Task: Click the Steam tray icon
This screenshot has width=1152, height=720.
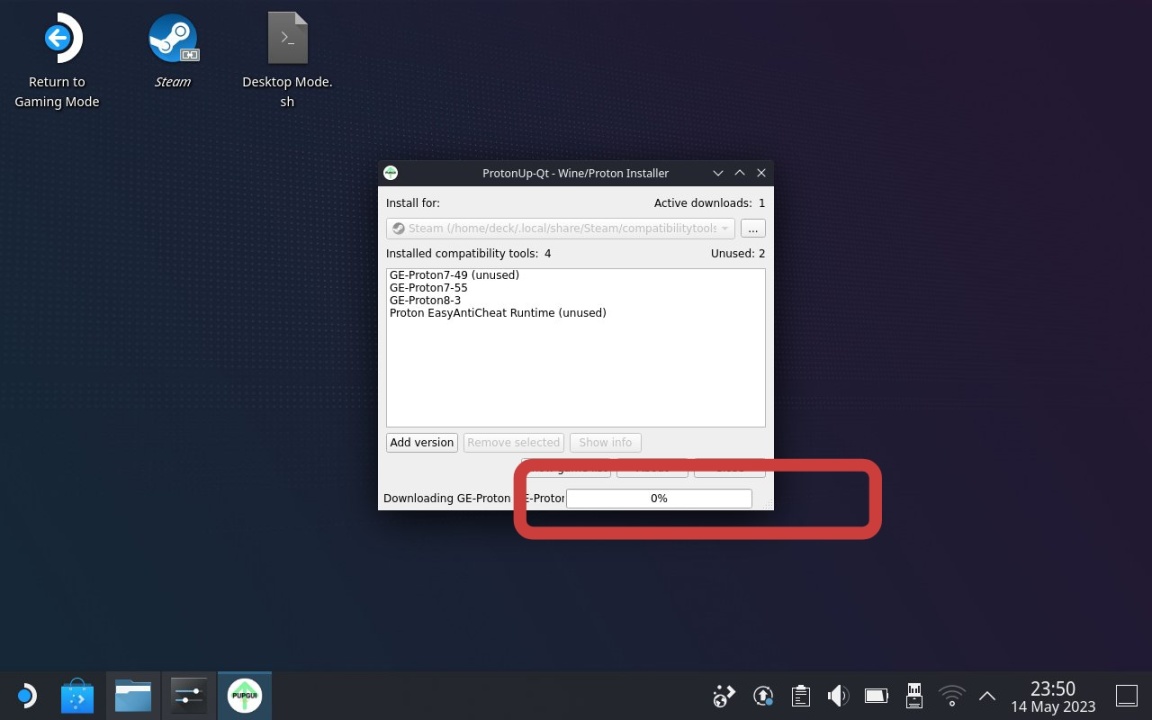Action: pyautogui.click(x=724, y=696)
